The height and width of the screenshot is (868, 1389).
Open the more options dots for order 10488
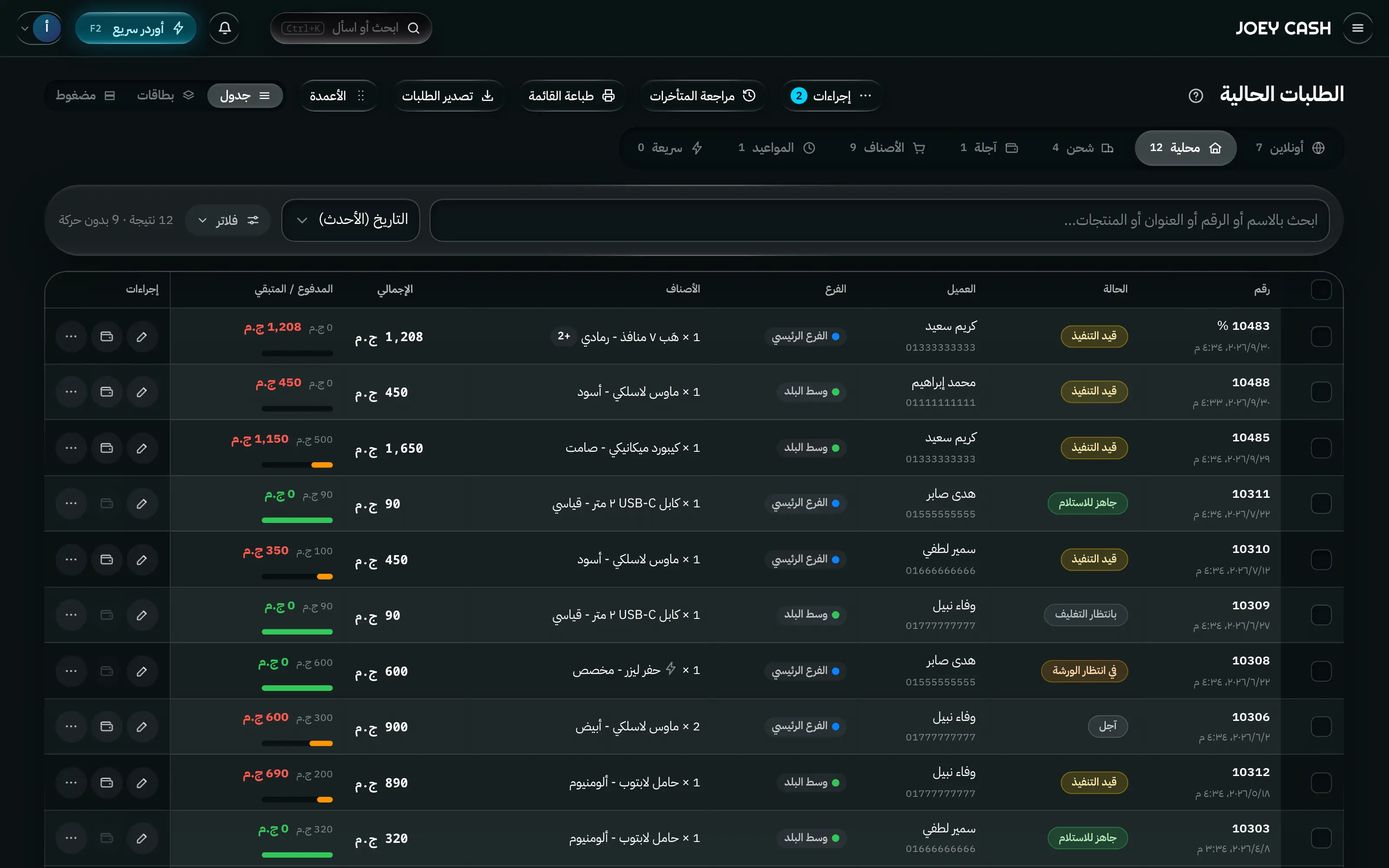pyautogui.click(x=71, y=392)
